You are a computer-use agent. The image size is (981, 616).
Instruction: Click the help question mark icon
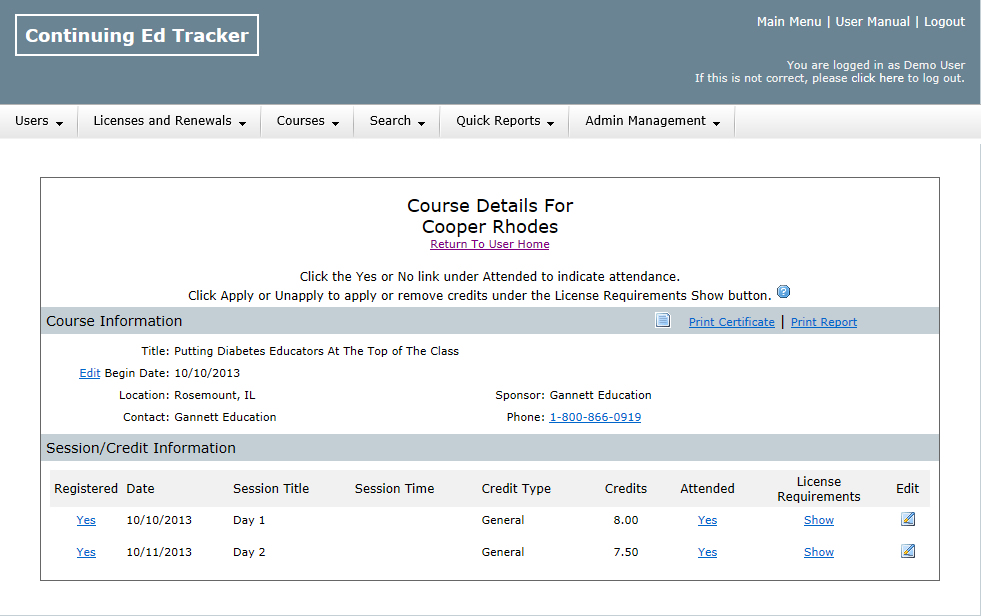pyautogui.click(x=783, y=292)
